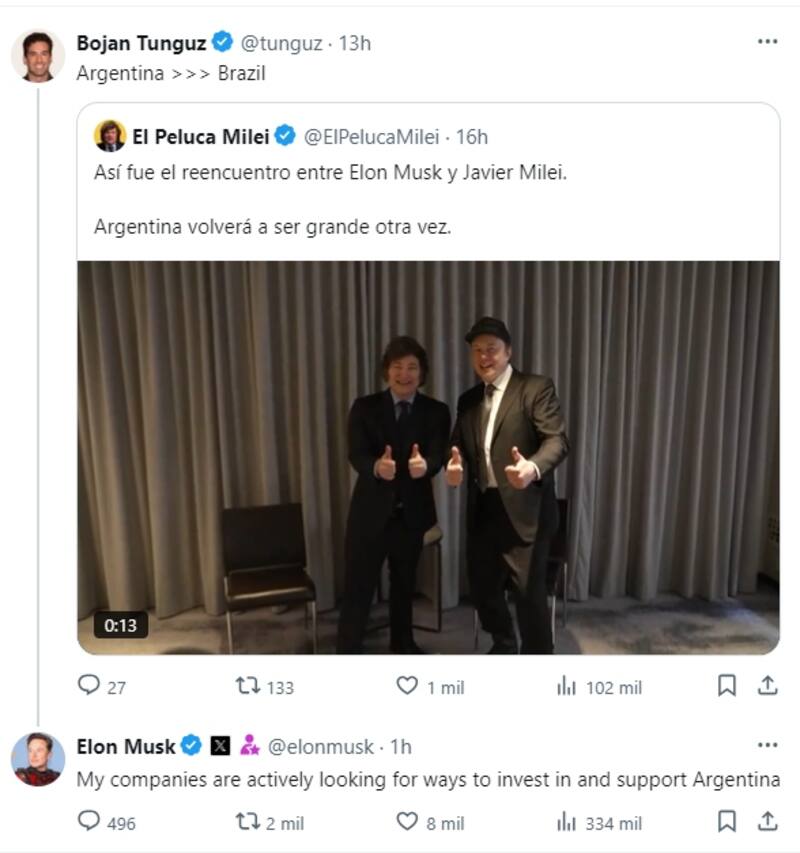Share Bojan Tunguz's tweet
This screenshot has height=853, width=800.
[768, 686]
